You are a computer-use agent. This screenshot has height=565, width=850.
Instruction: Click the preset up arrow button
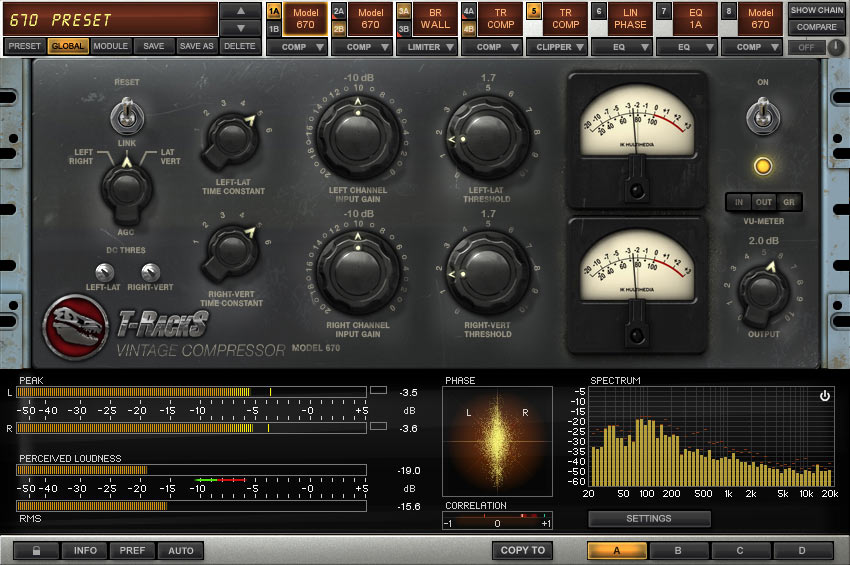pos(241,11)
